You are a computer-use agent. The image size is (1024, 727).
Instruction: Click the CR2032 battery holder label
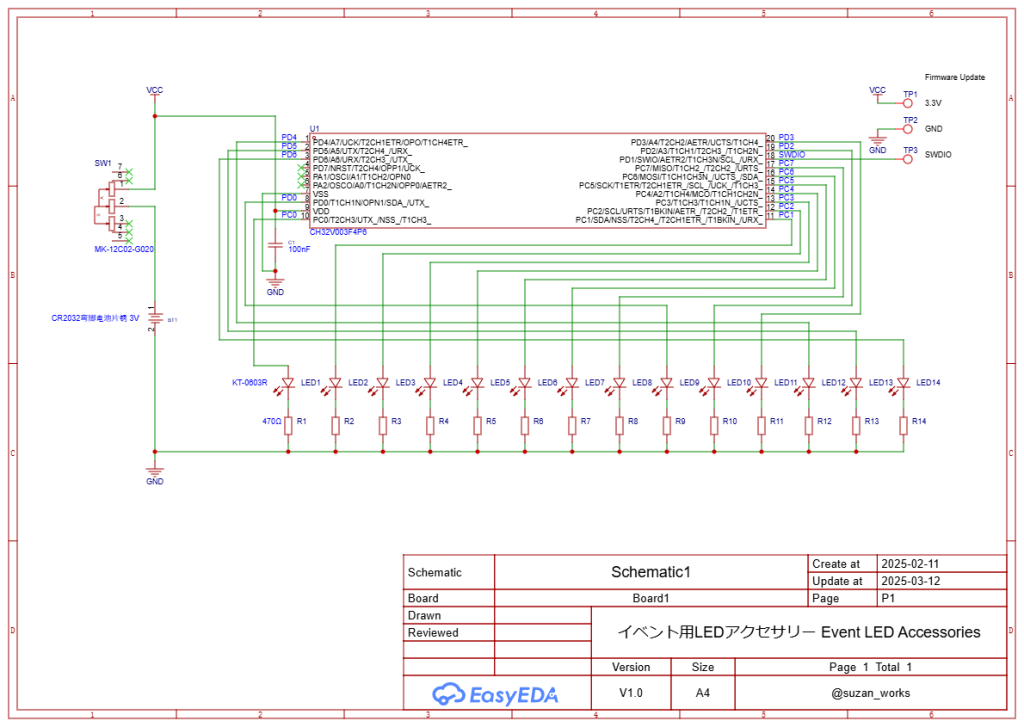click(x=95, y=319)
